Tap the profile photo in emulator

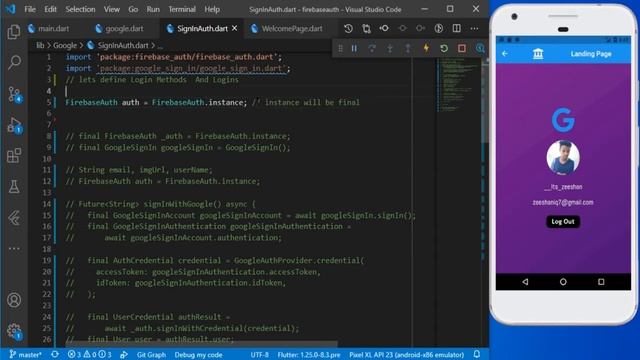pyautogui.click(x=563, y=158)
